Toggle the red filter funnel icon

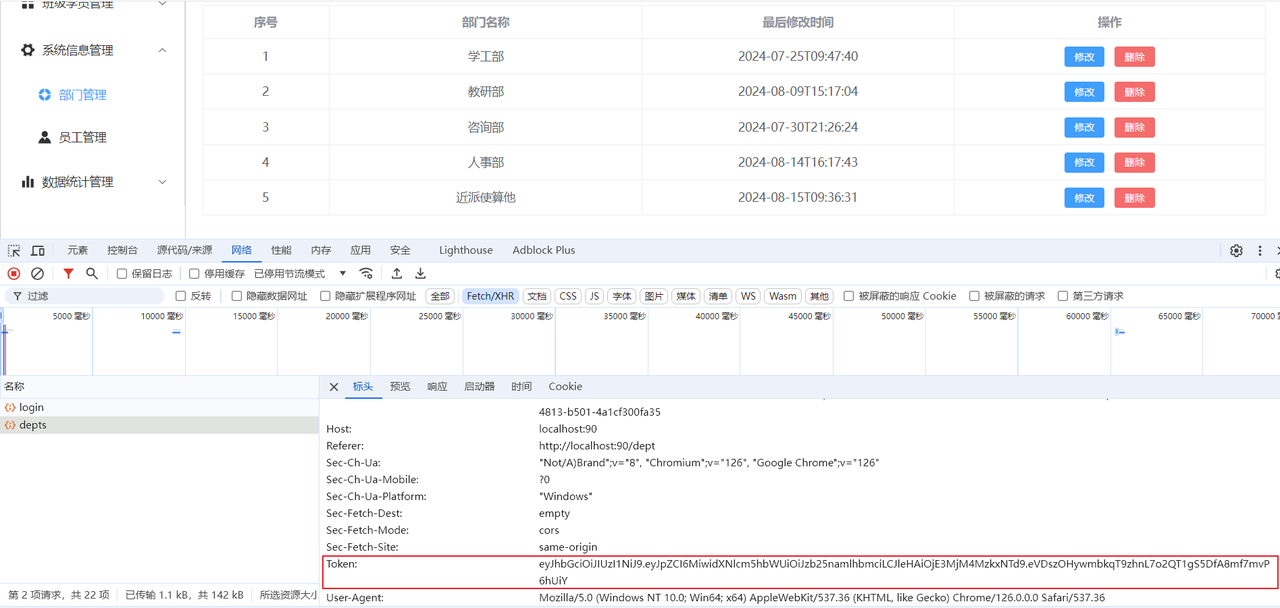pos(68,273)
